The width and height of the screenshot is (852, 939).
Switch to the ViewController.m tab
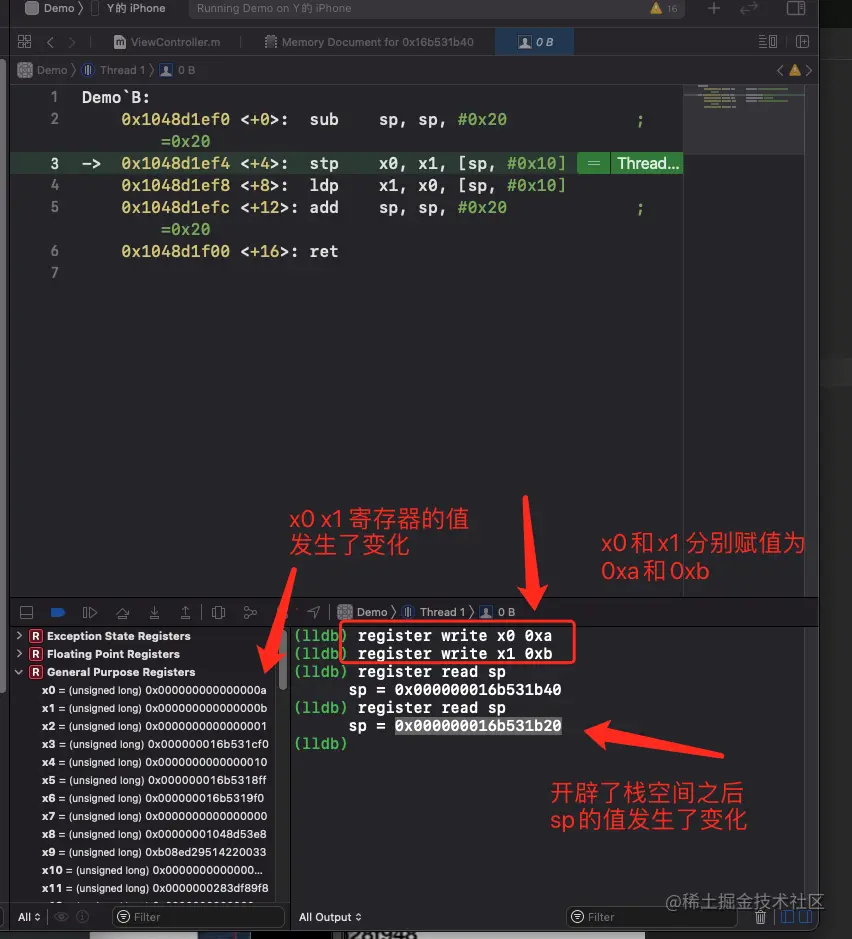(175, 41)
